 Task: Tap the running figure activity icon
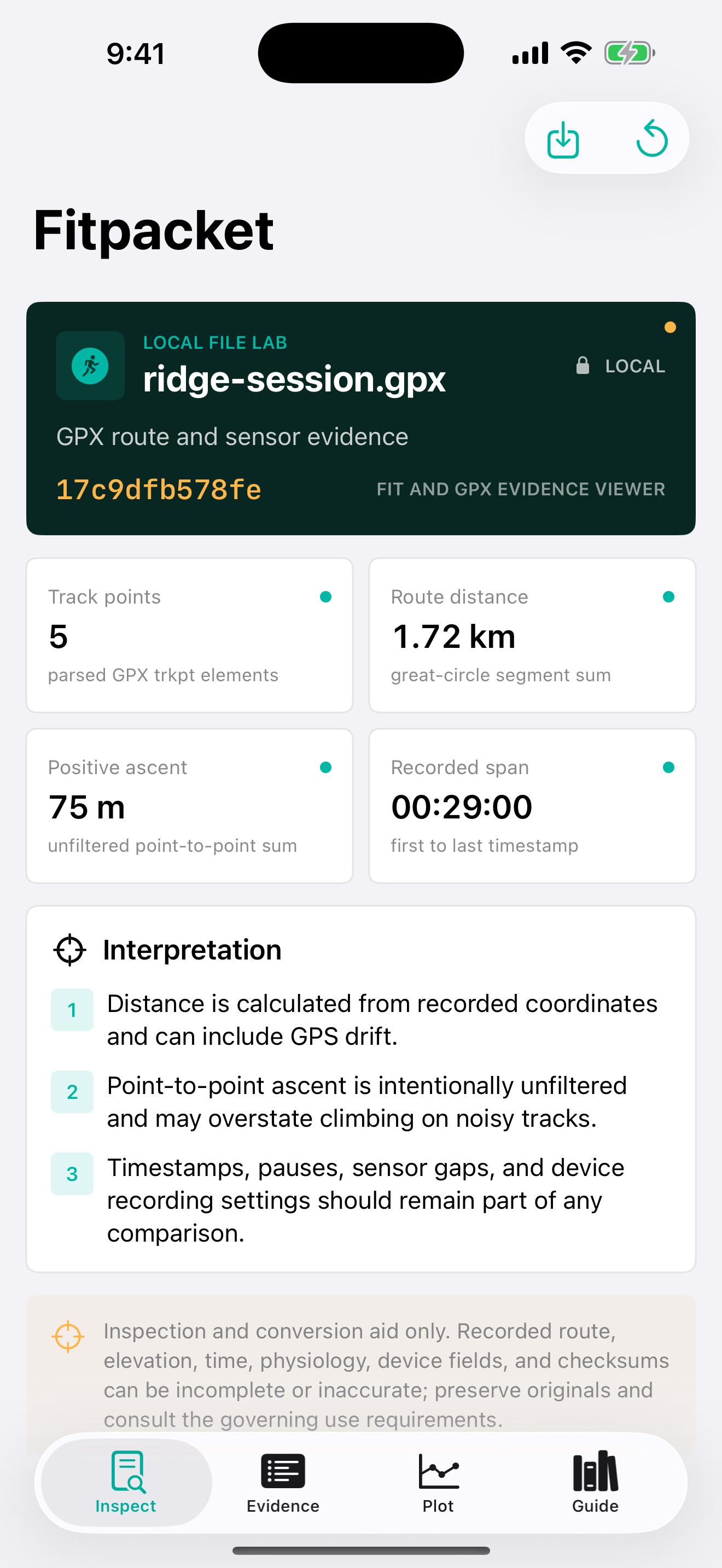(90, 366)
